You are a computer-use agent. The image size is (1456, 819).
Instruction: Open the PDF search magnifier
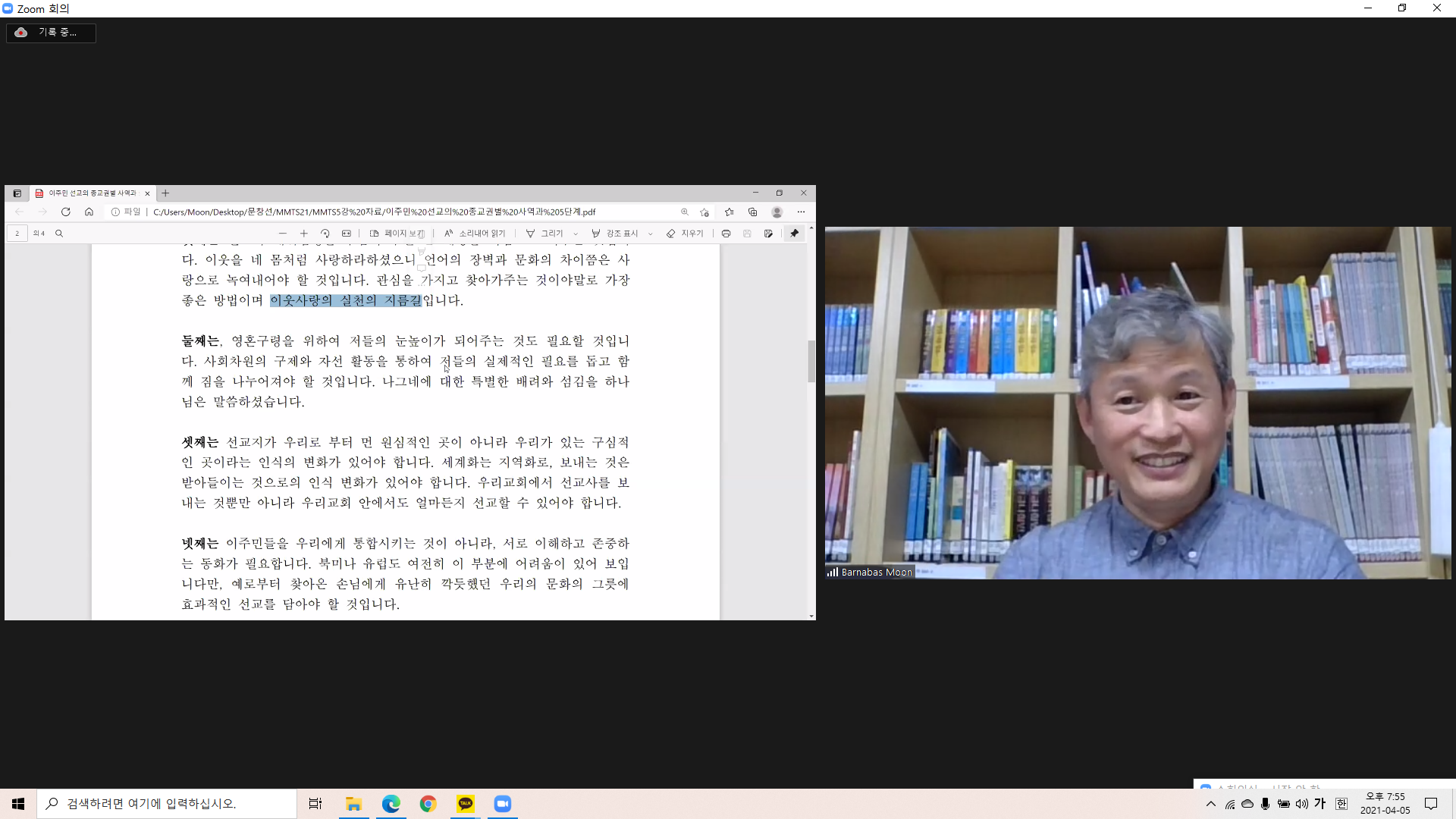(59, 234)
